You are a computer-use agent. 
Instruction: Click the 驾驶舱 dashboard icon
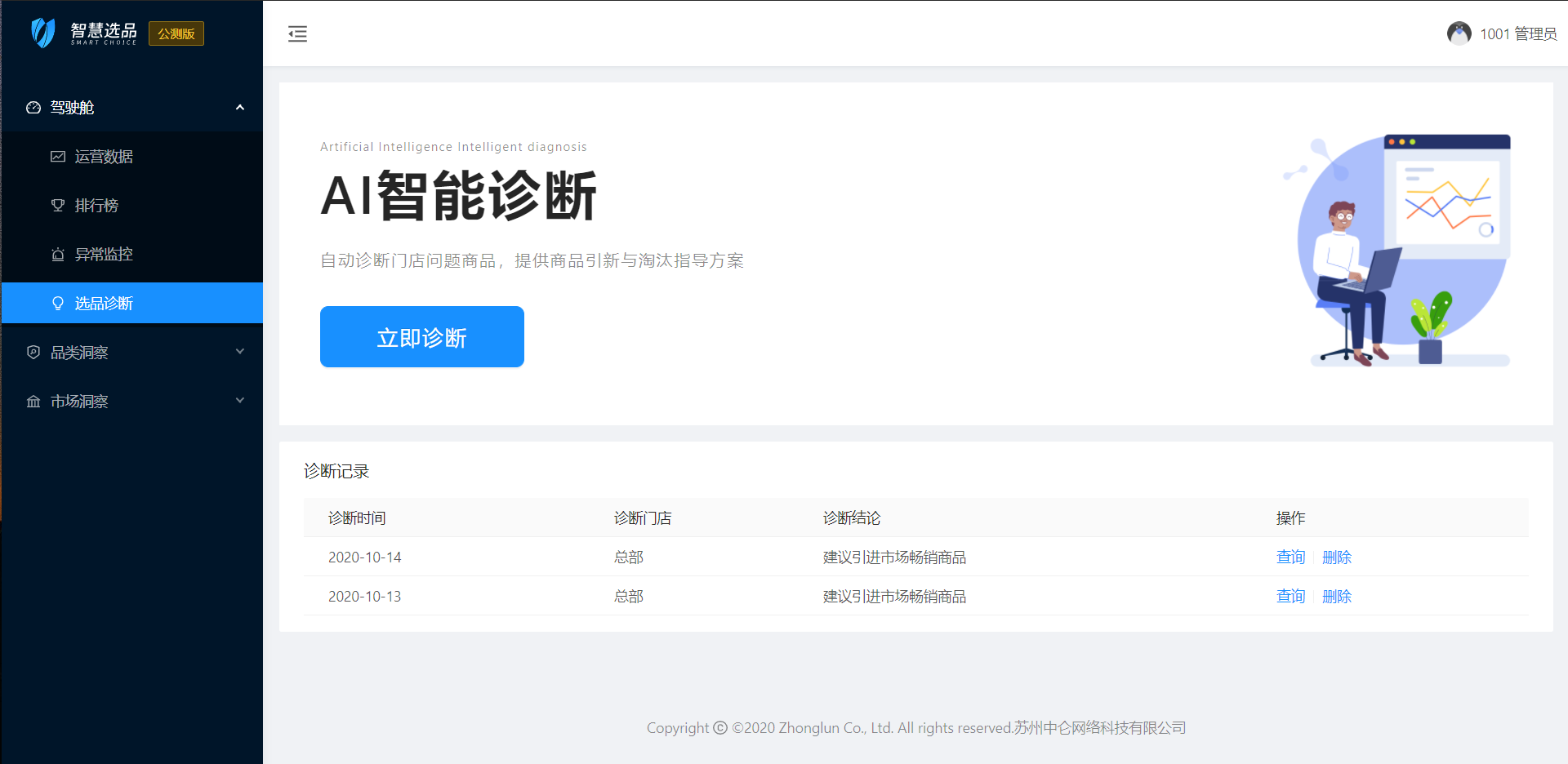click(33, 108)
